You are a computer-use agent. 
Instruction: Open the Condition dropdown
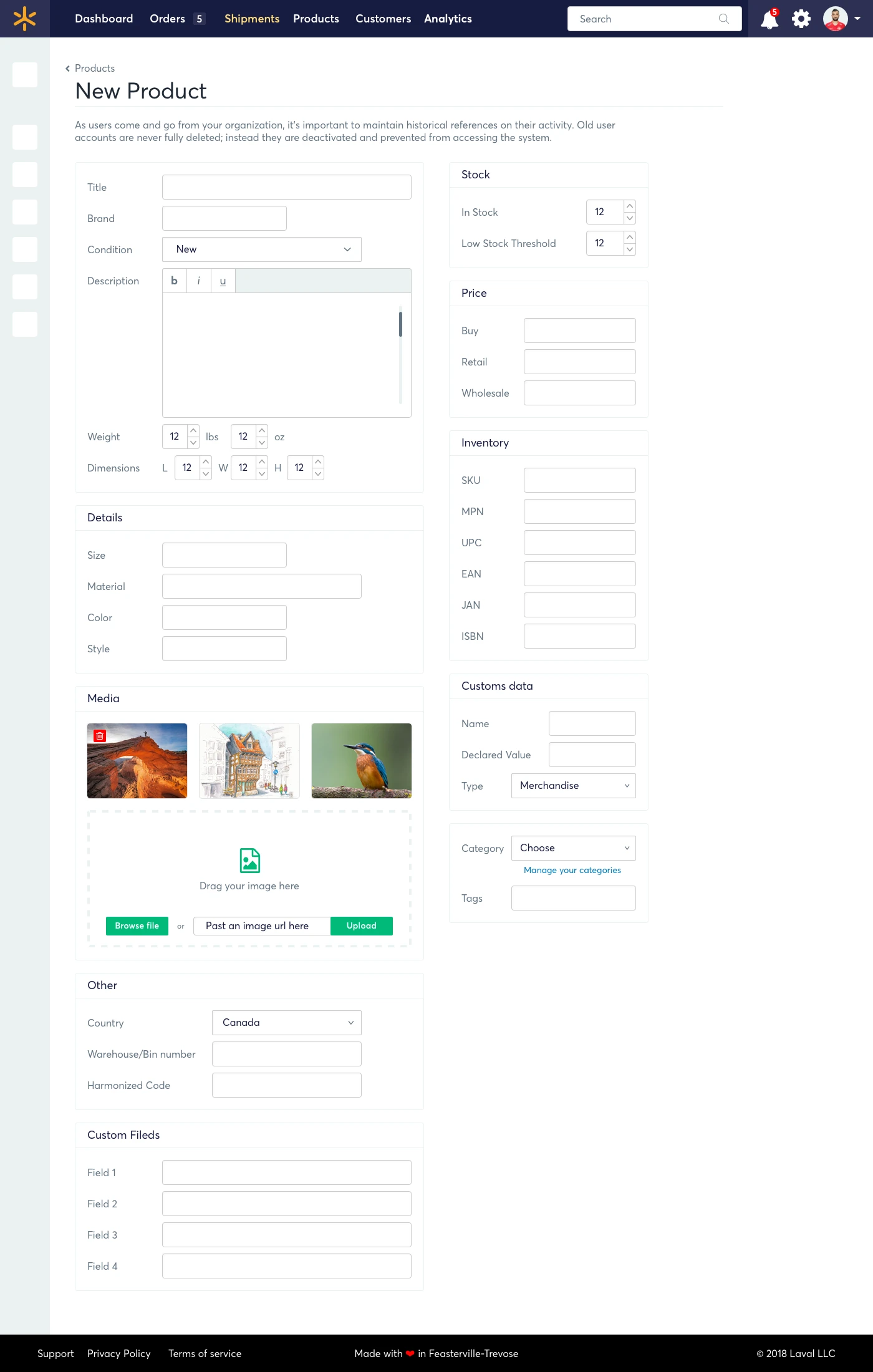pos(262,249)
